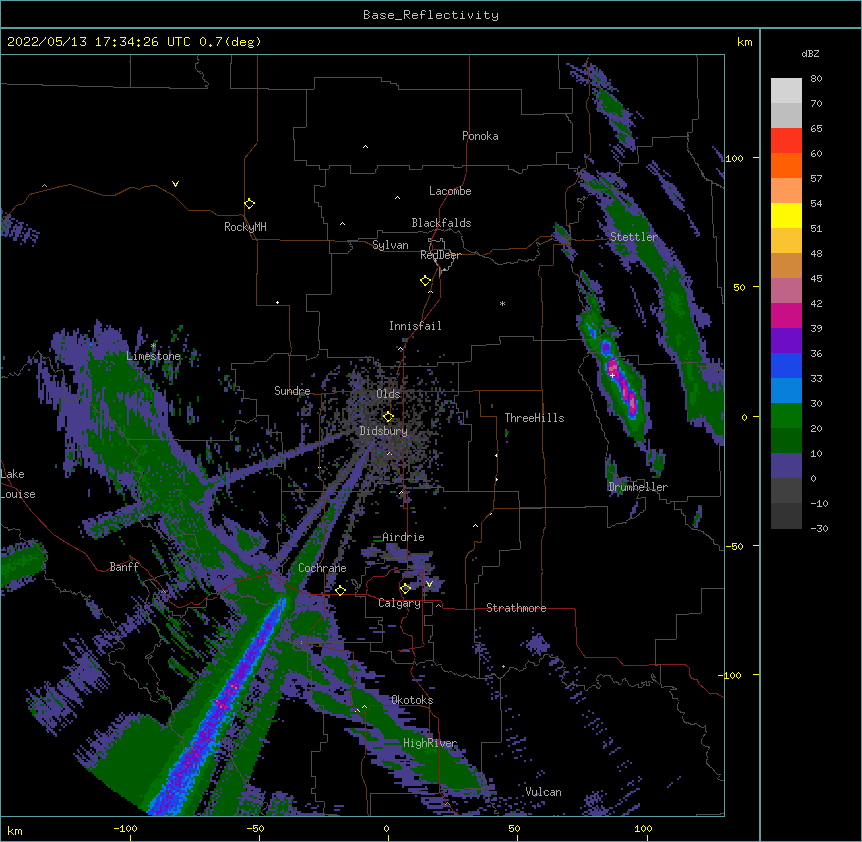Screen dimensions: 862x842
Task: Click the green 30 dBZ legend swatch
Action: pos(786,416)
